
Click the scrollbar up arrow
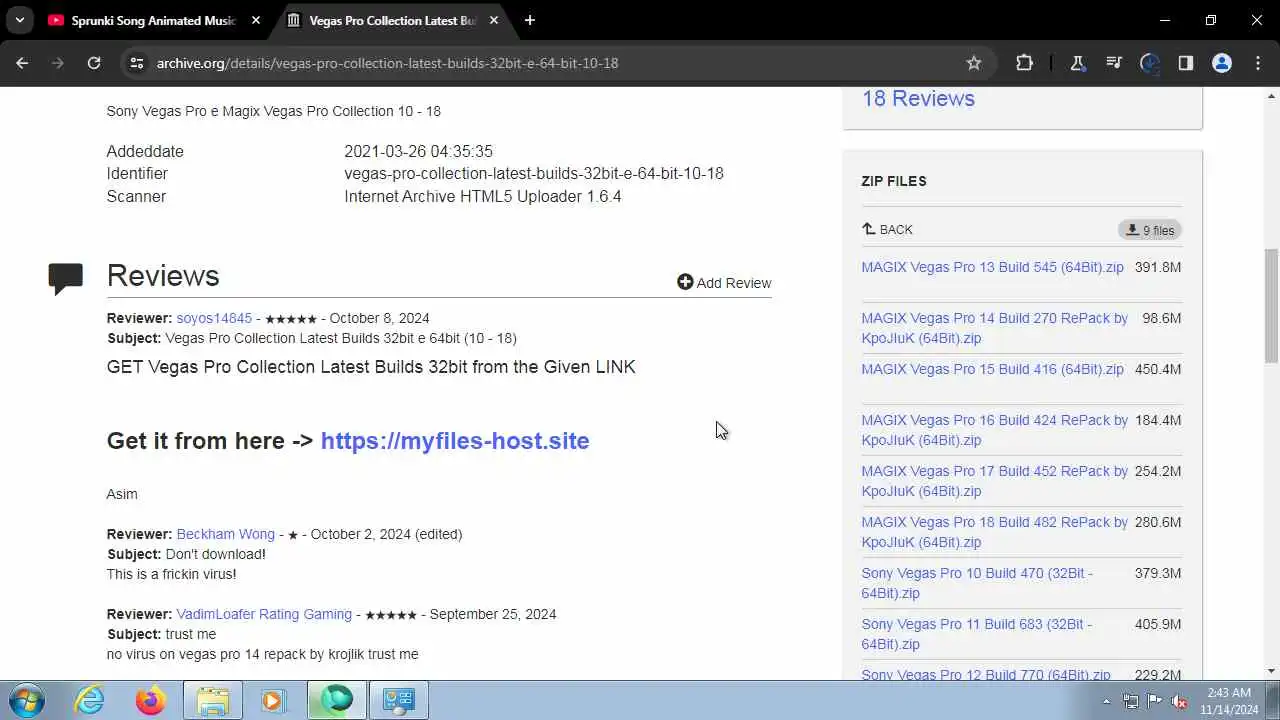click(x=1271, y=94)
